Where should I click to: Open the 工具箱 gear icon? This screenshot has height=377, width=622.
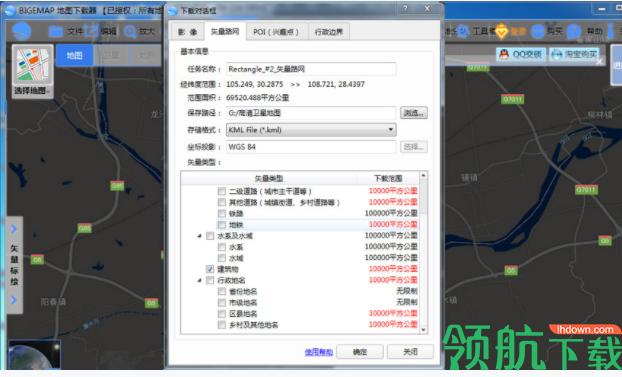pyautogui.click(x=463, y=31)
